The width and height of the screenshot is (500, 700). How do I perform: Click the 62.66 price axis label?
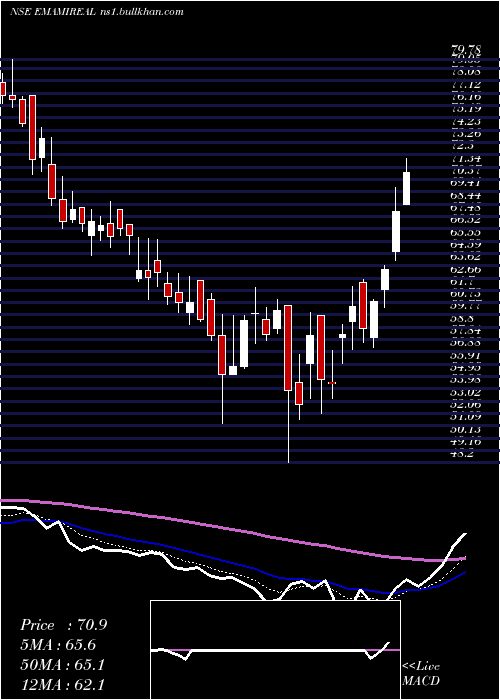tap(467, 269)
